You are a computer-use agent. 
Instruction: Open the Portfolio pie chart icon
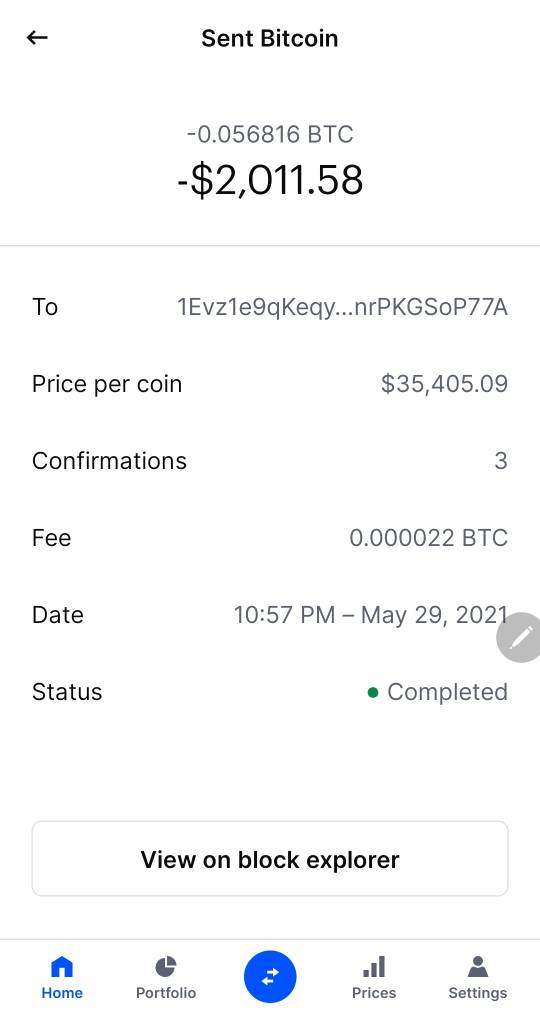tap(165, 967)
